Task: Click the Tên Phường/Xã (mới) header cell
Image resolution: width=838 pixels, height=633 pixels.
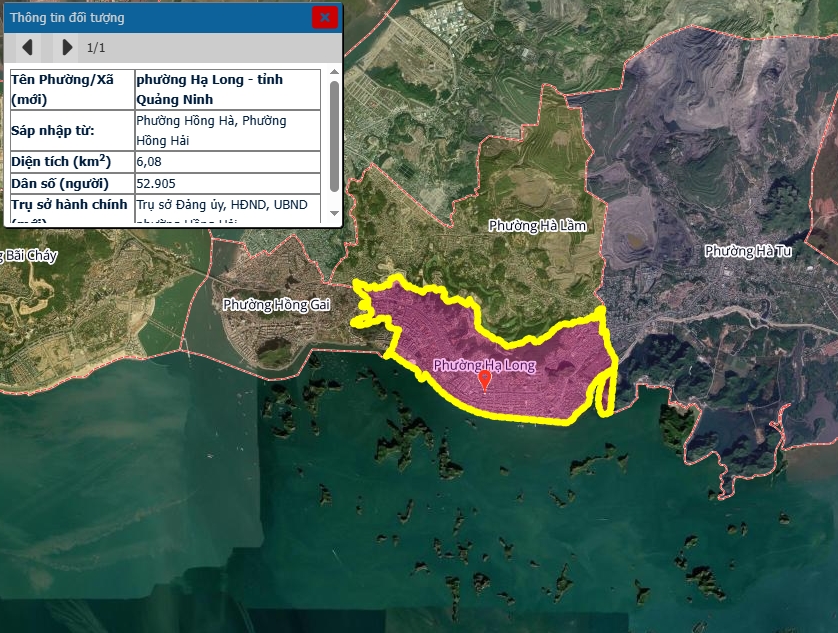Action: click(x=71, y=89)
